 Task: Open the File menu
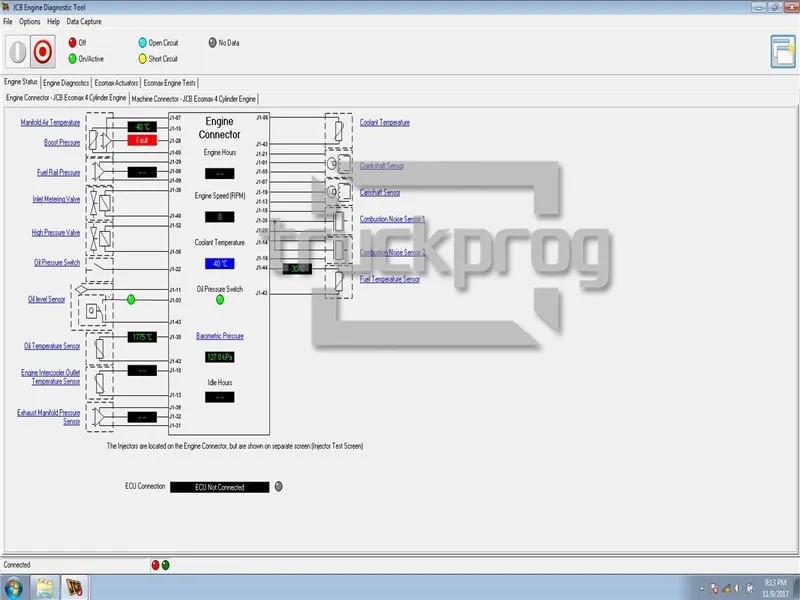coord(8,21)
